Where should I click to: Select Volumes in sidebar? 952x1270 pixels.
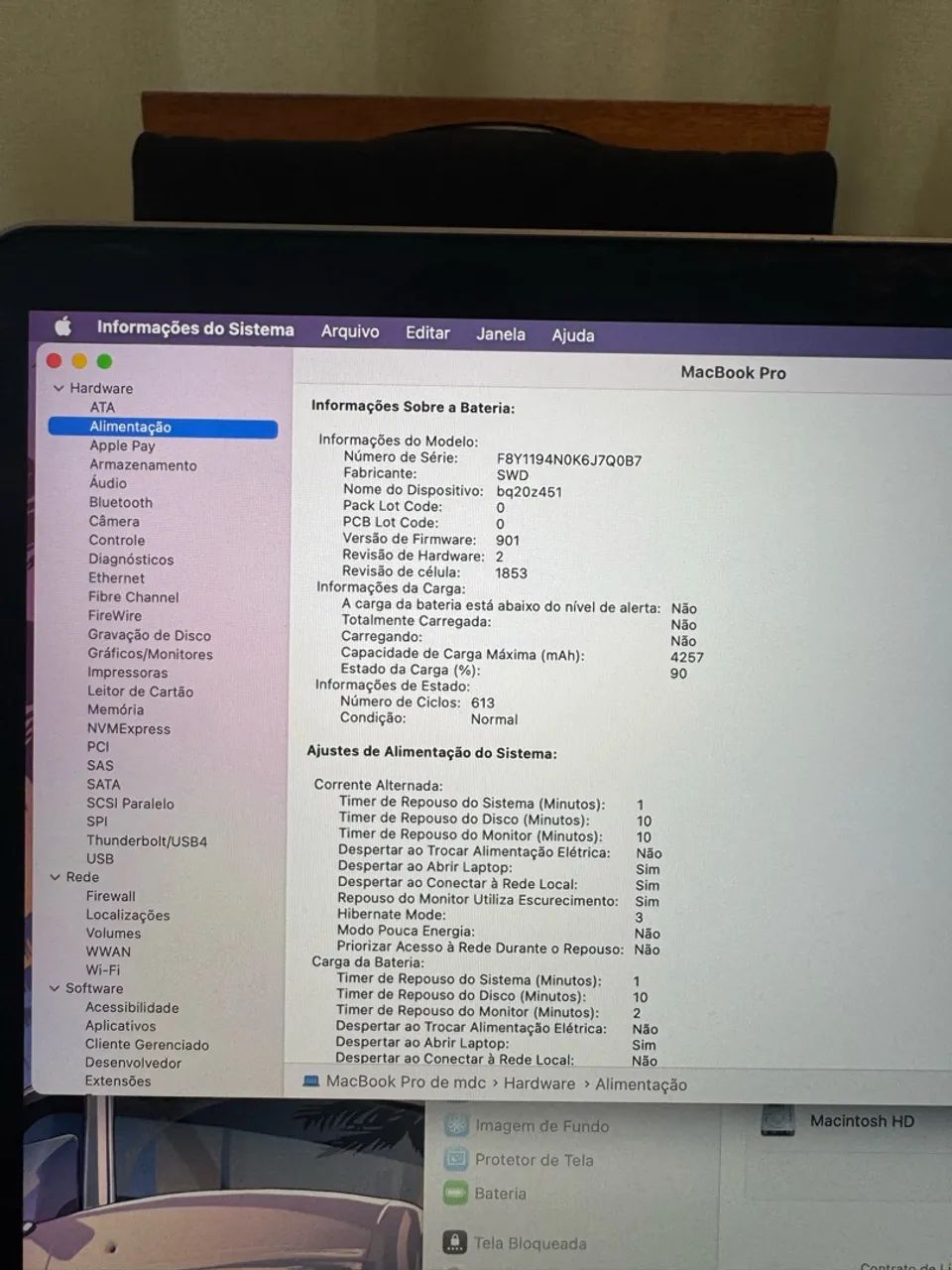tap(113, 933)
